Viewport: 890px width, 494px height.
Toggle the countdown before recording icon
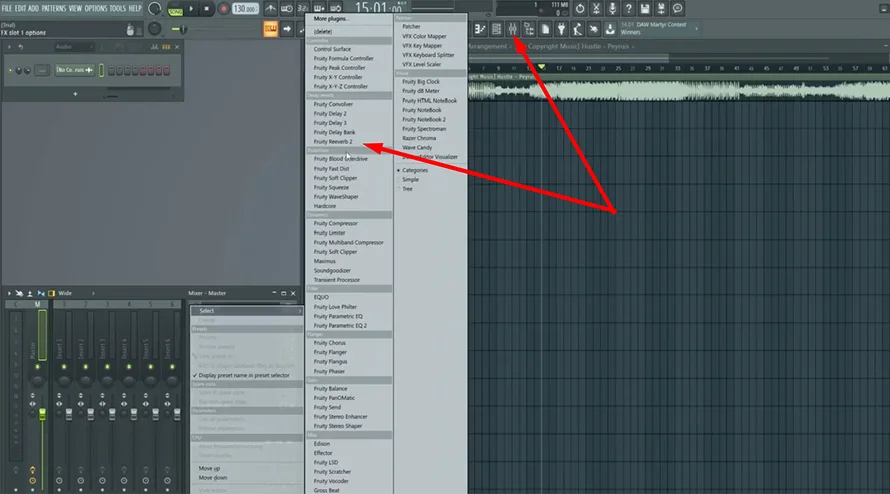coord(303,9)
